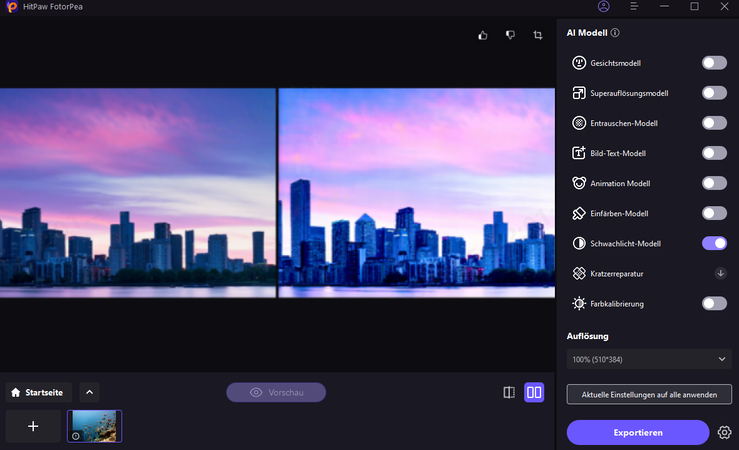
Task: Turn on Farbkalibrierung switch
Action: pos(714,303)
